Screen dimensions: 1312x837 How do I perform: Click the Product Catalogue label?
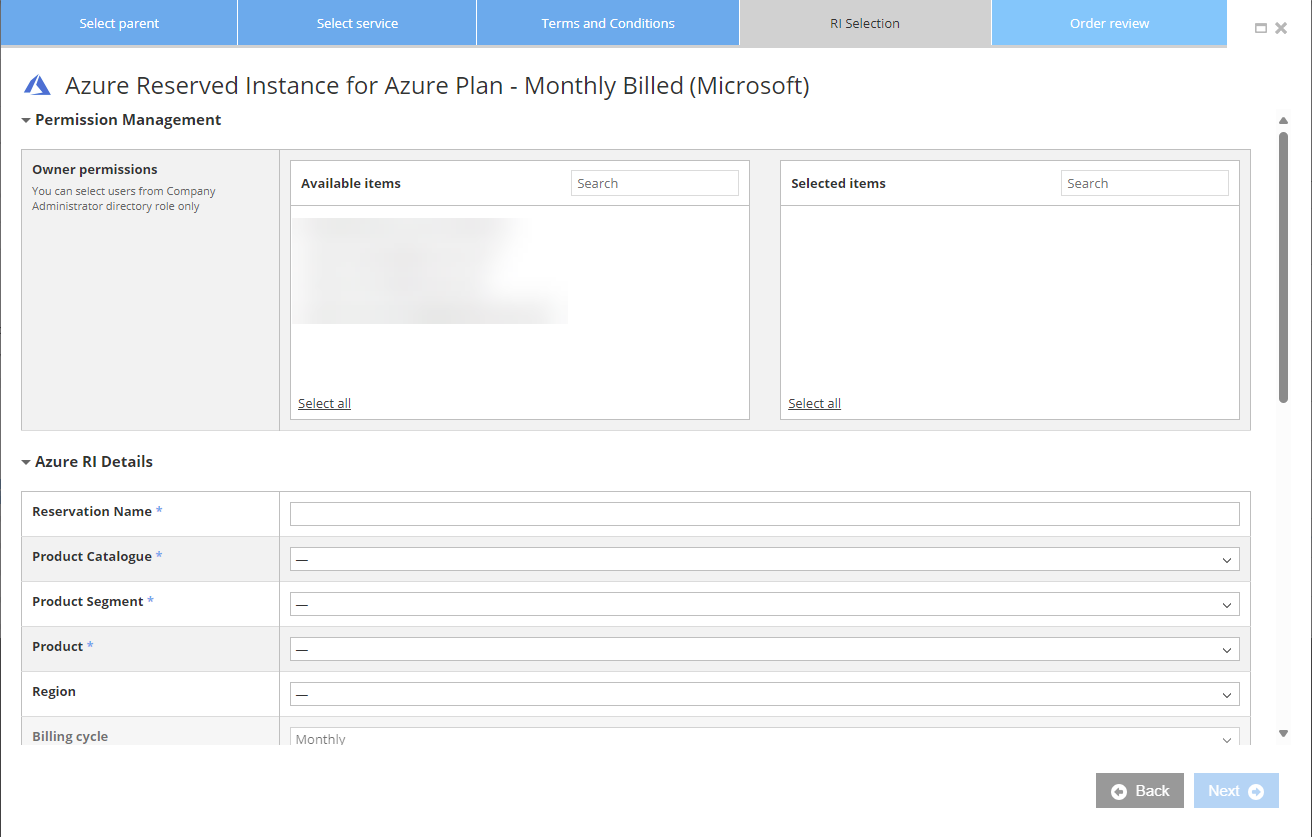(92, 556)
